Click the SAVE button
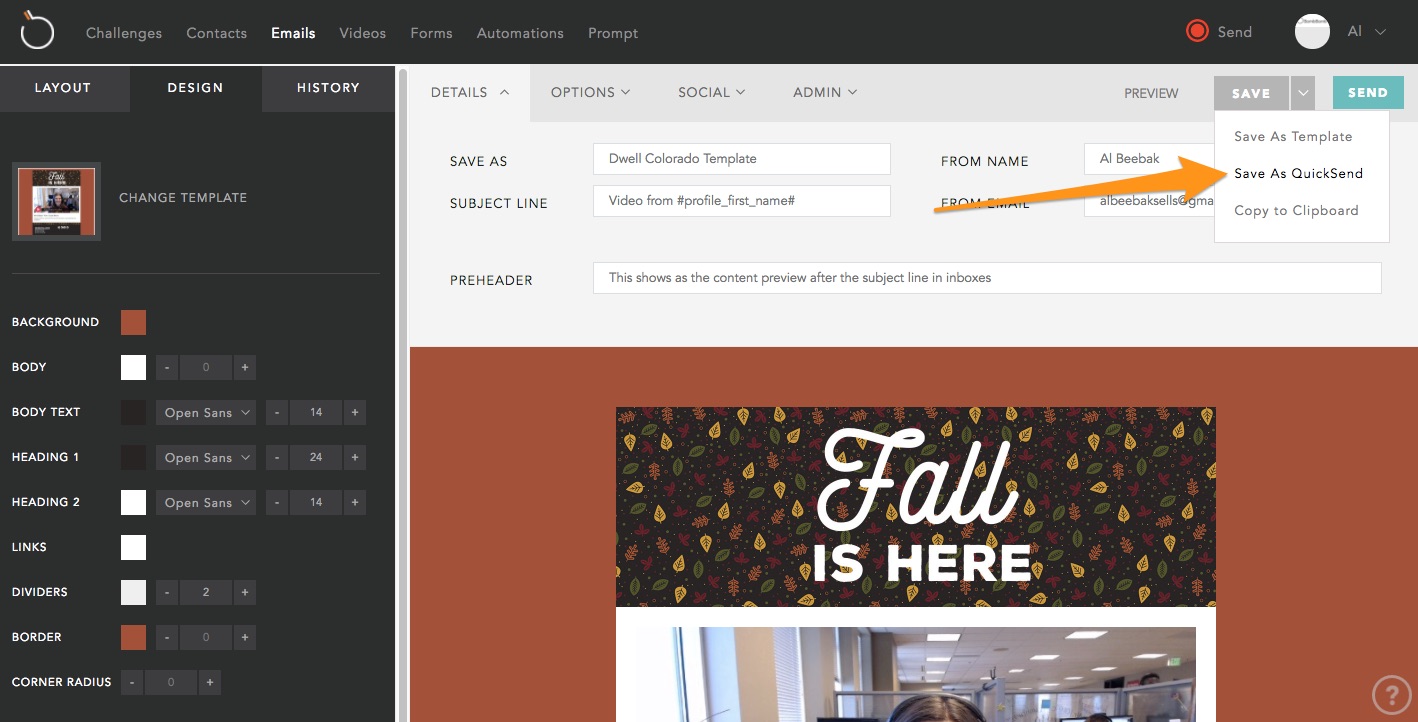 point(1251,93)
